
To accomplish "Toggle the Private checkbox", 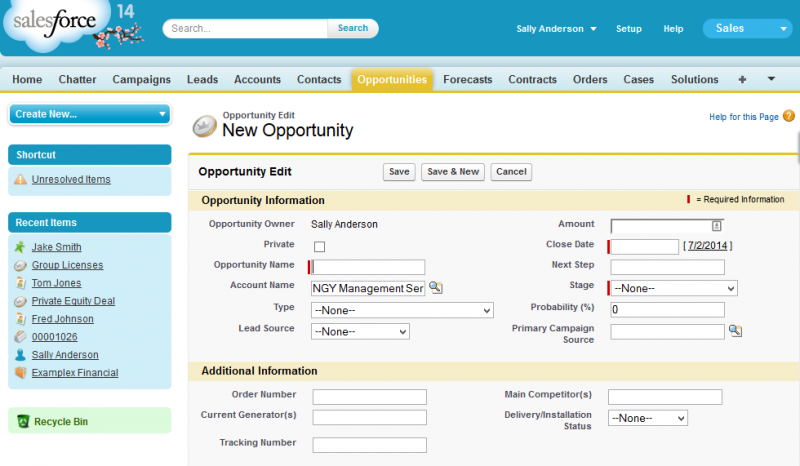I will tap(319, 247).
